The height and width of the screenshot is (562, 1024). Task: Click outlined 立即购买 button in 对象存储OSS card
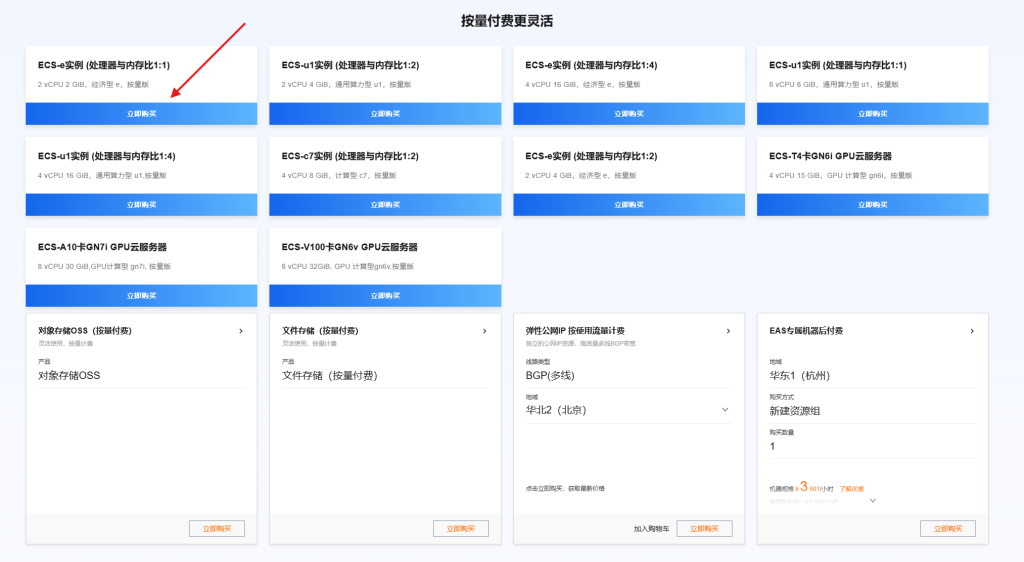(217, 528)
